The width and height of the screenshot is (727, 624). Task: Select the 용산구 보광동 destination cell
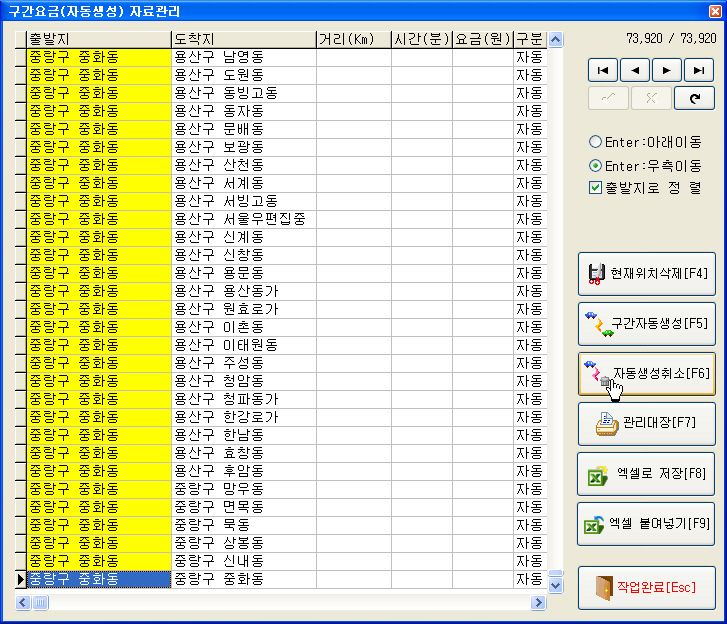point(244,147)
